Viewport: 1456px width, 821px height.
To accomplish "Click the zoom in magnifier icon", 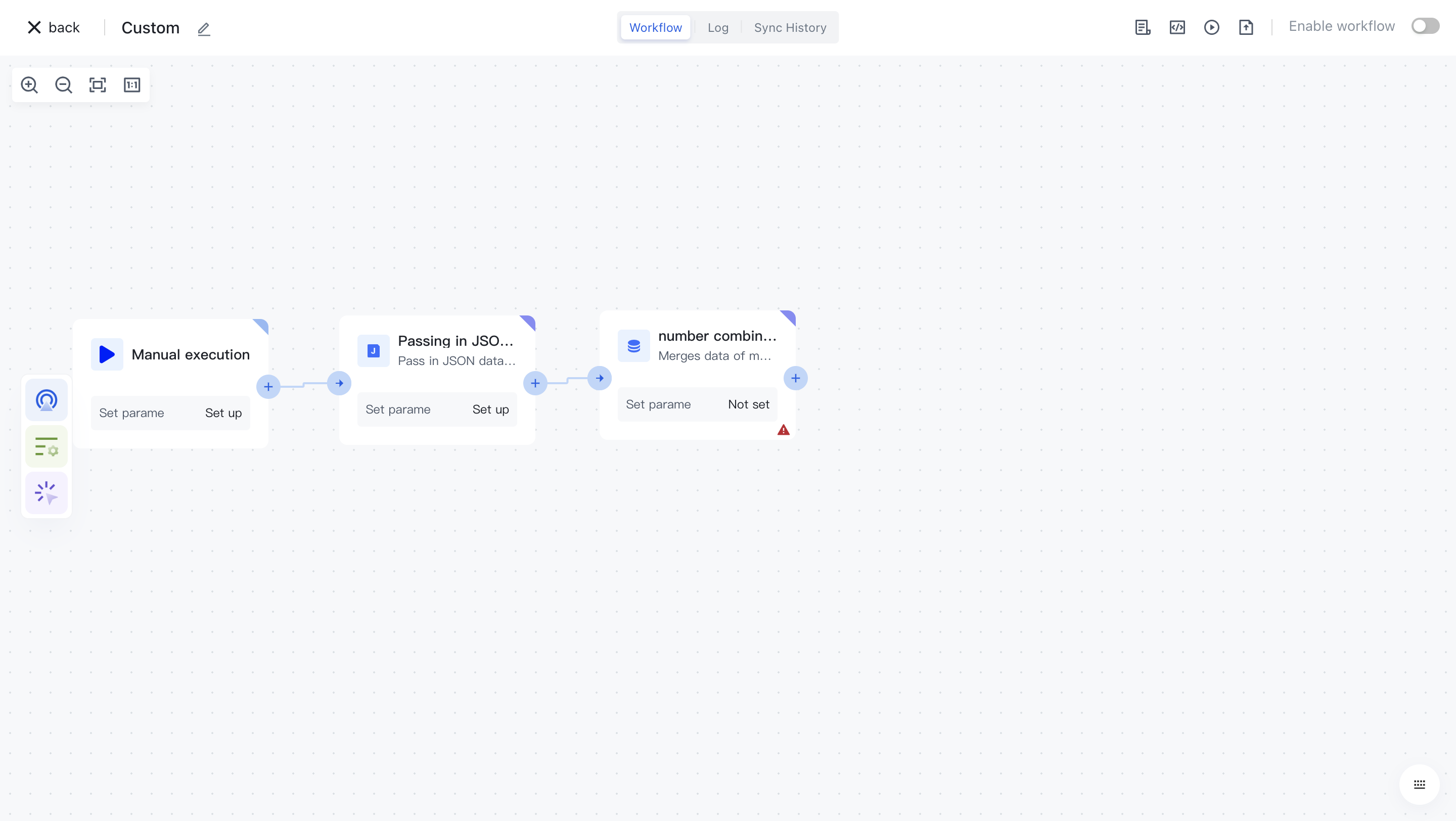I will coord(29,85).
